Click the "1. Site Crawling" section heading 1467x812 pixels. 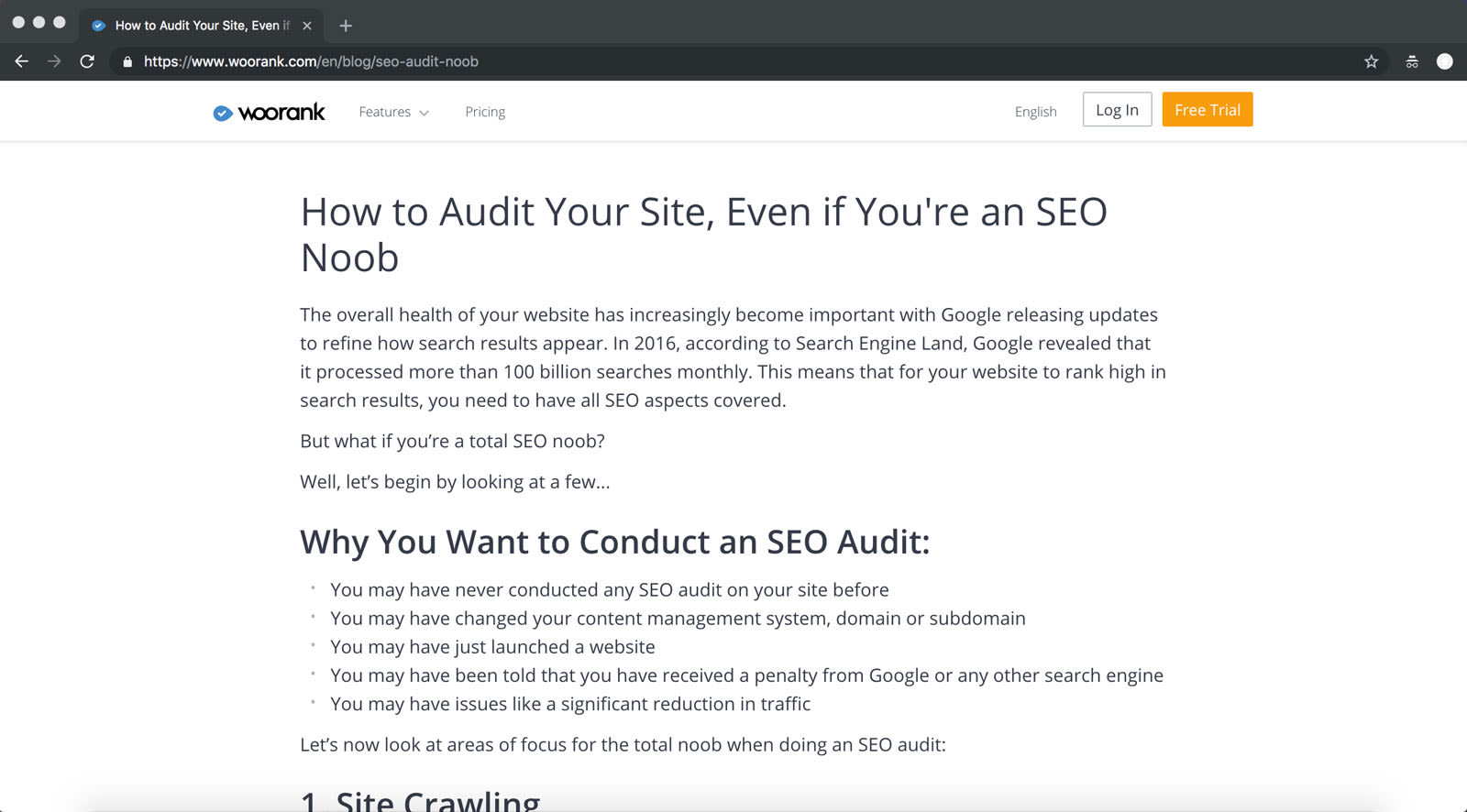420,801
